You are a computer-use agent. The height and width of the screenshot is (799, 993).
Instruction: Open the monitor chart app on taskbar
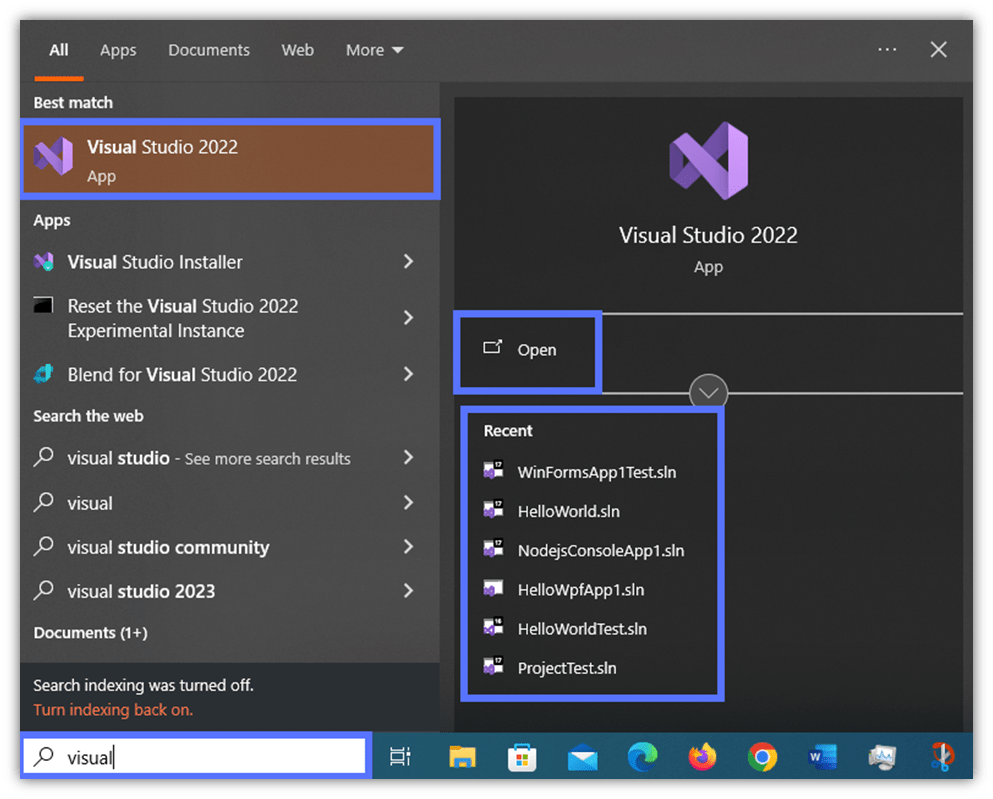(882, 757)
